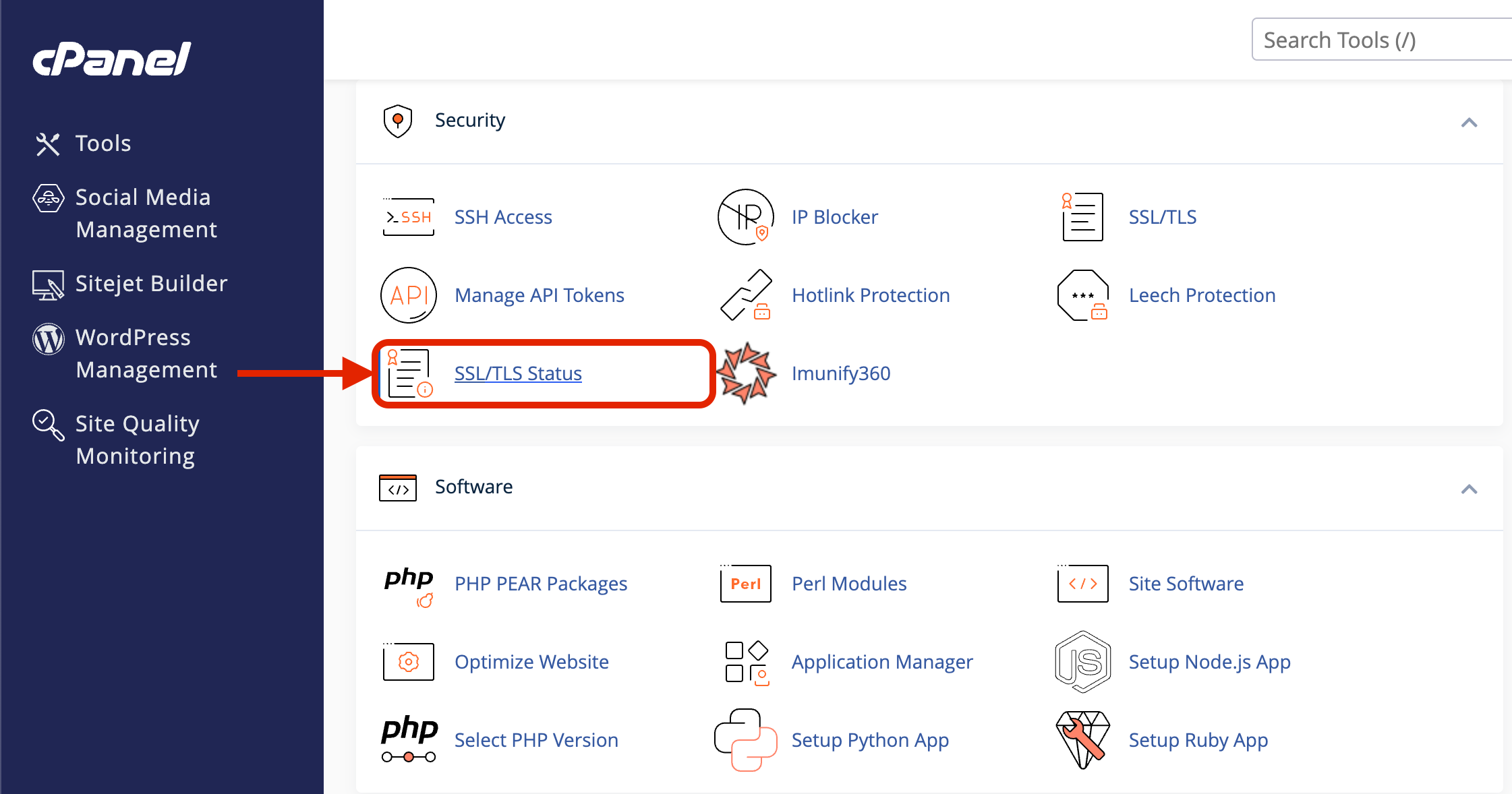Click the Software code window icon
Image resolution: width=1512 pixels, height=794 pixels.
pyautogui.click(x=398, y=487)
